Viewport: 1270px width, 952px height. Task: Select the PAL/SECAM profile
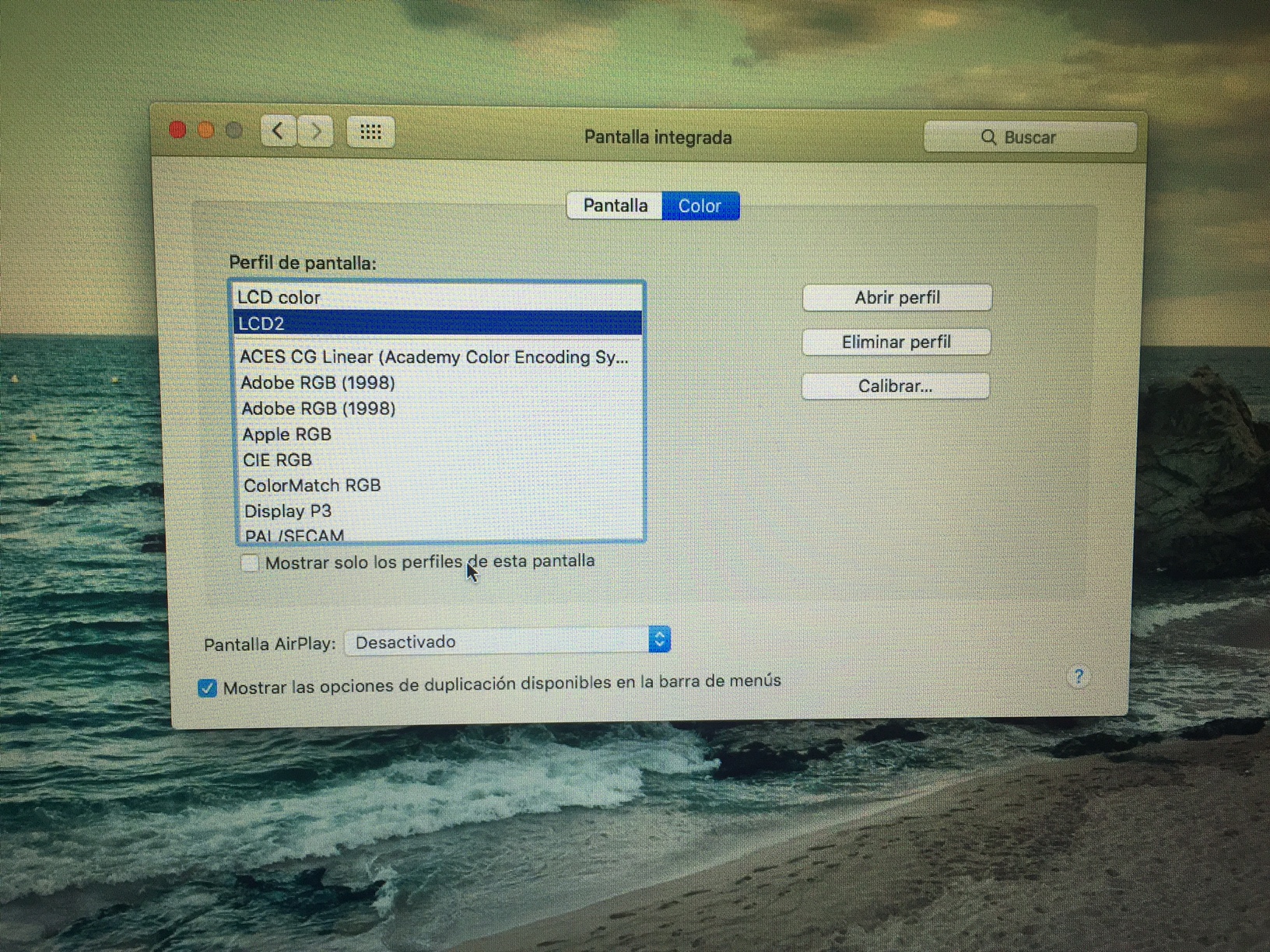tap(440, 534)
